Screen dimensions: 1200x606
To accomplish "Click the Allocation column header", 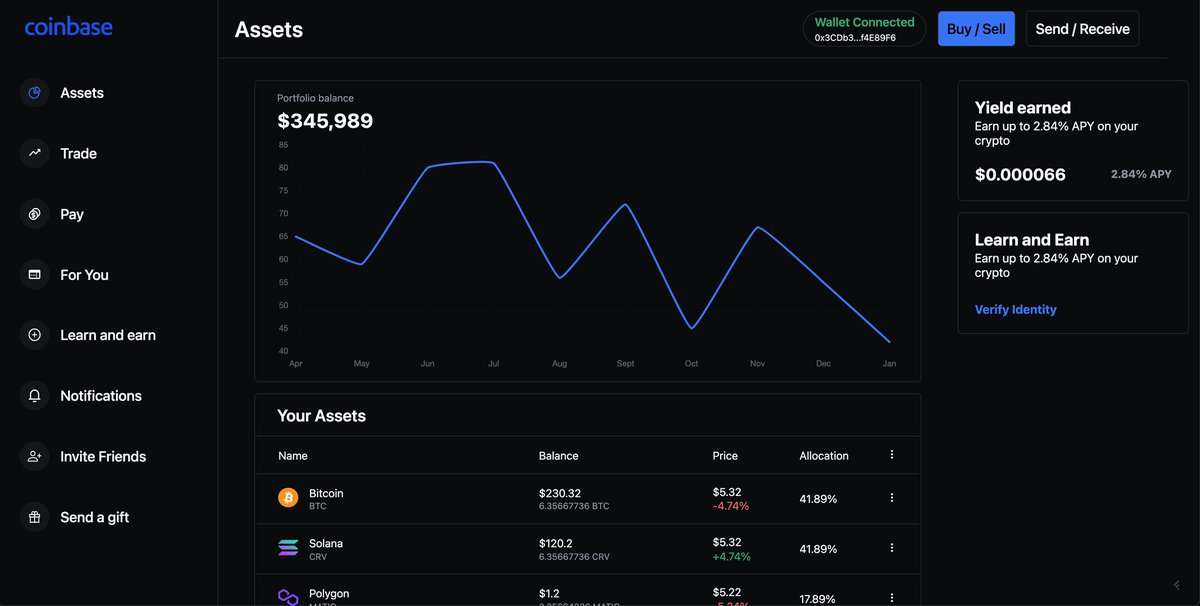I will 824,455.
